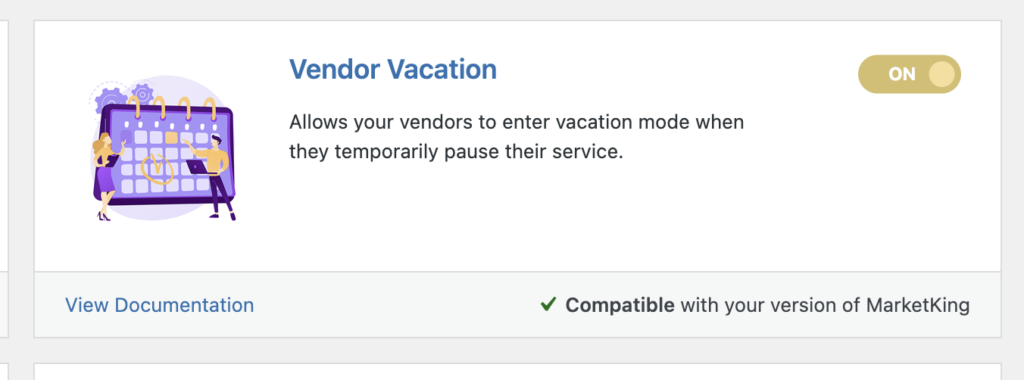
Task: Click the Vendor Vacation title
Action: pos(393,69)
